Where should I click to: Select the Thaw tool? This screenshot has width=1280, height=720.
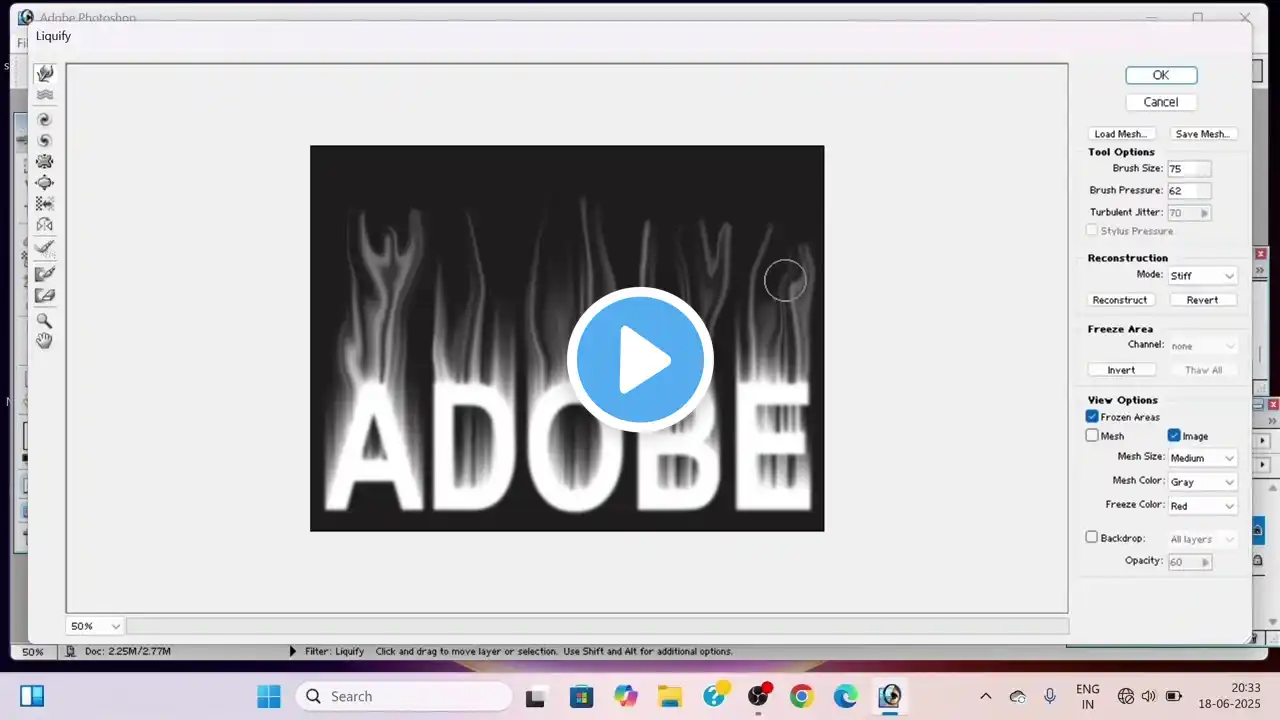pos(44,295)
